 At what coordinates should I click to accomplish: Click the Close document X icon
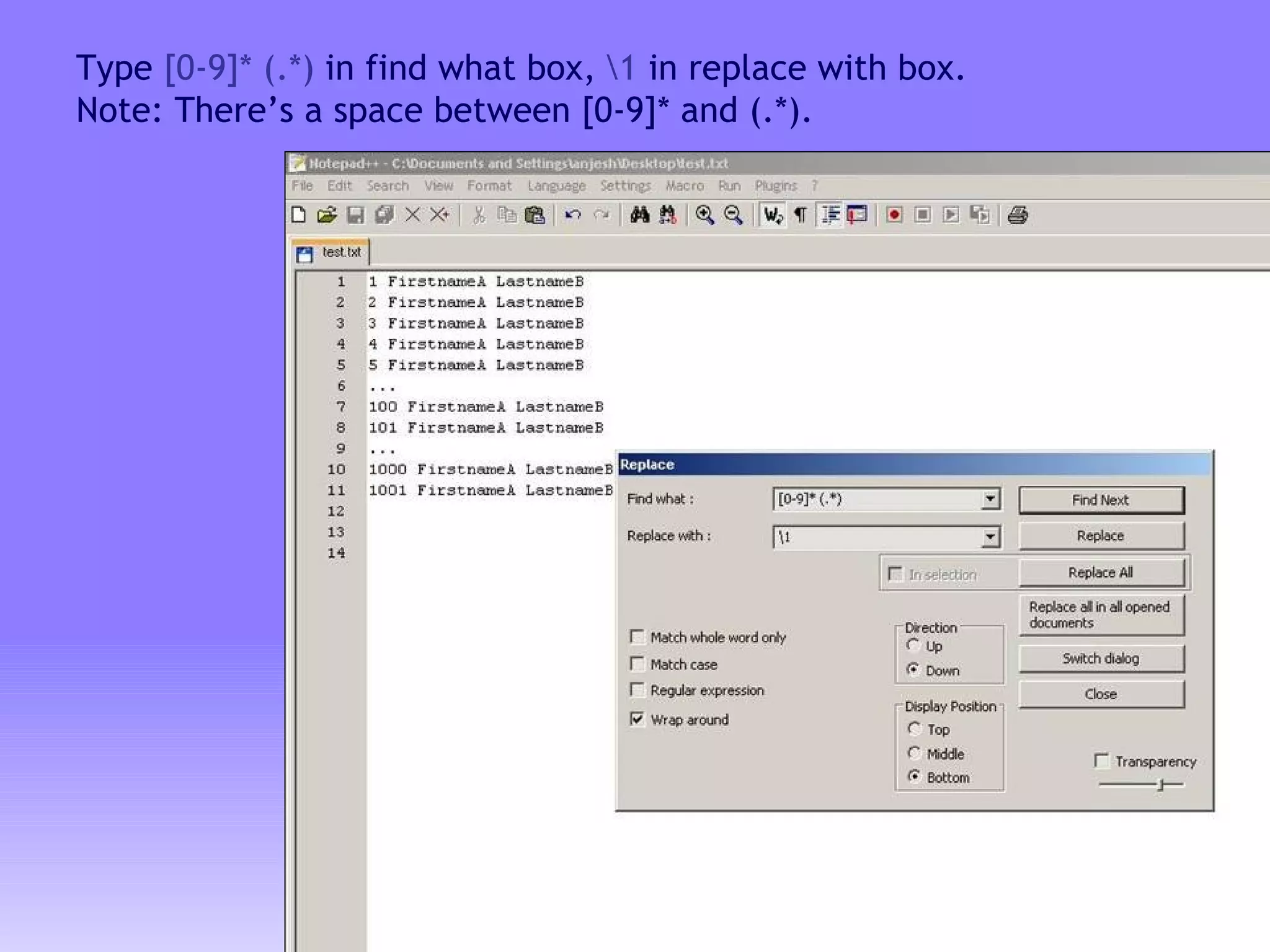coord(412,215)
